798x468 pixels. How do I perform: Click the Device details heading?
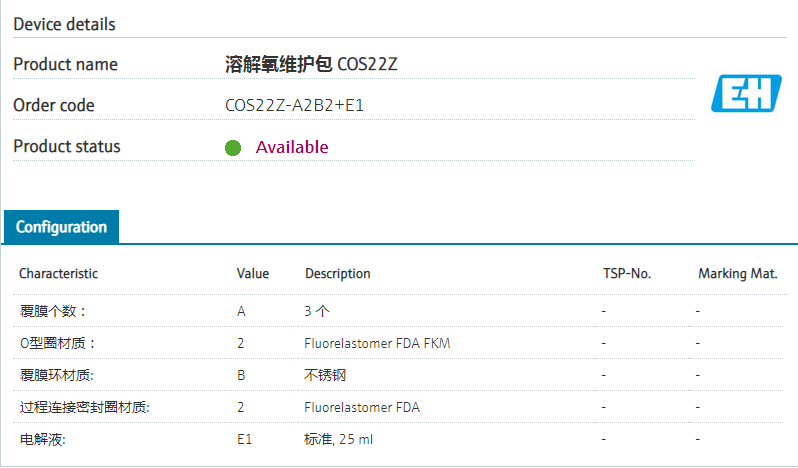pos(64,24)
